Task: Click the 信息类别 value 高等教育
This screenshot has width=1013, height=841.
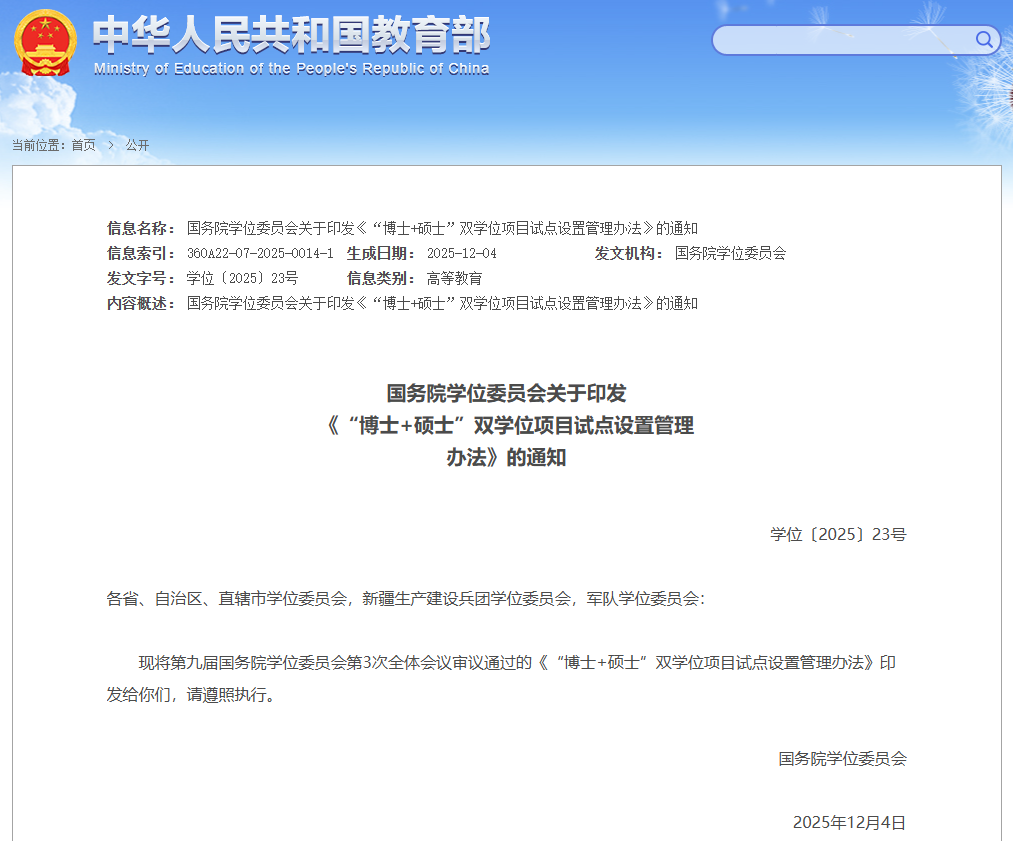Action: pos(454,278)
